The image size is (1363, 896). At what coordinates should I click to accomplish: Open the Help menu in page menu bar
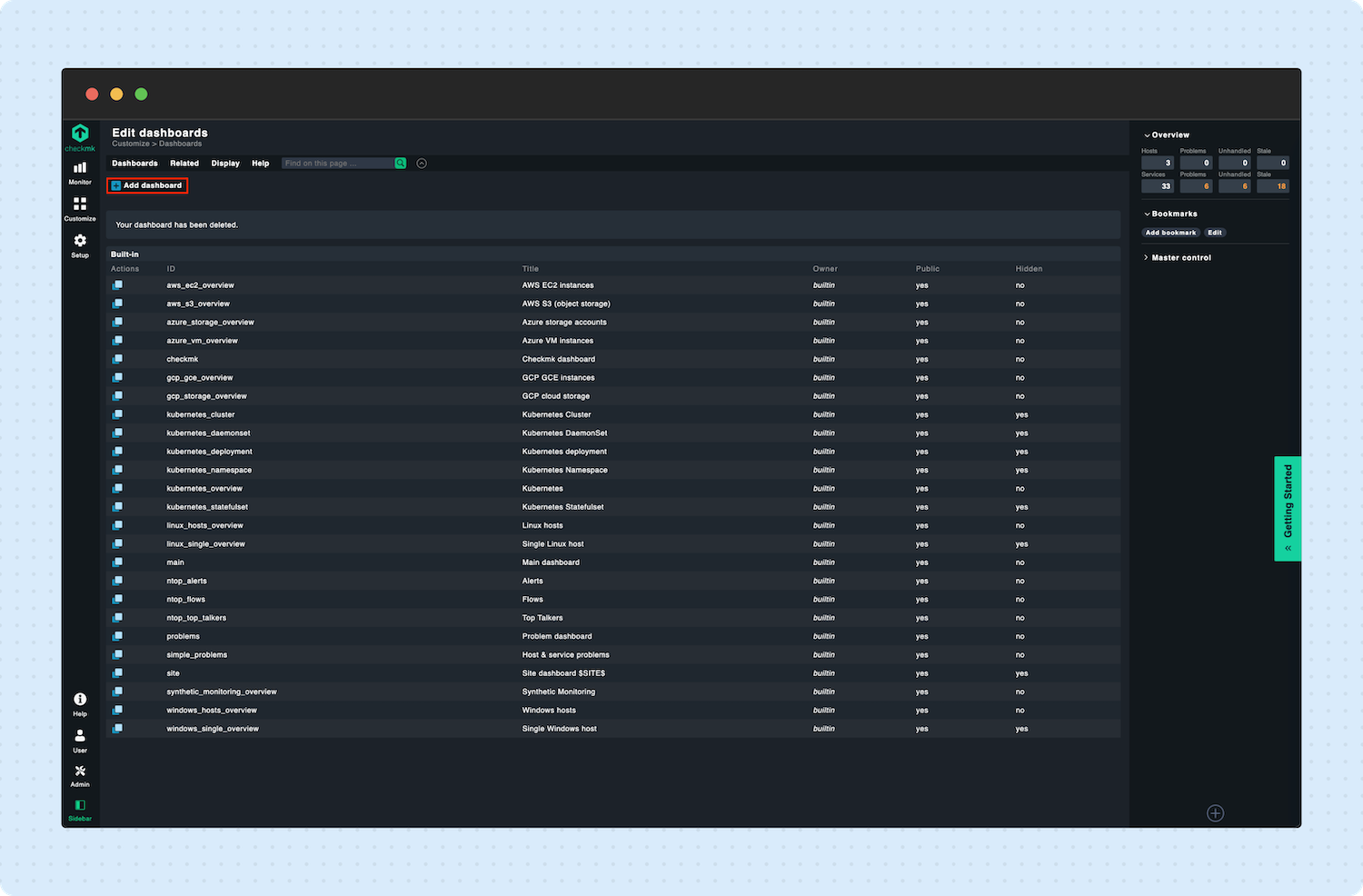(261, 164)
